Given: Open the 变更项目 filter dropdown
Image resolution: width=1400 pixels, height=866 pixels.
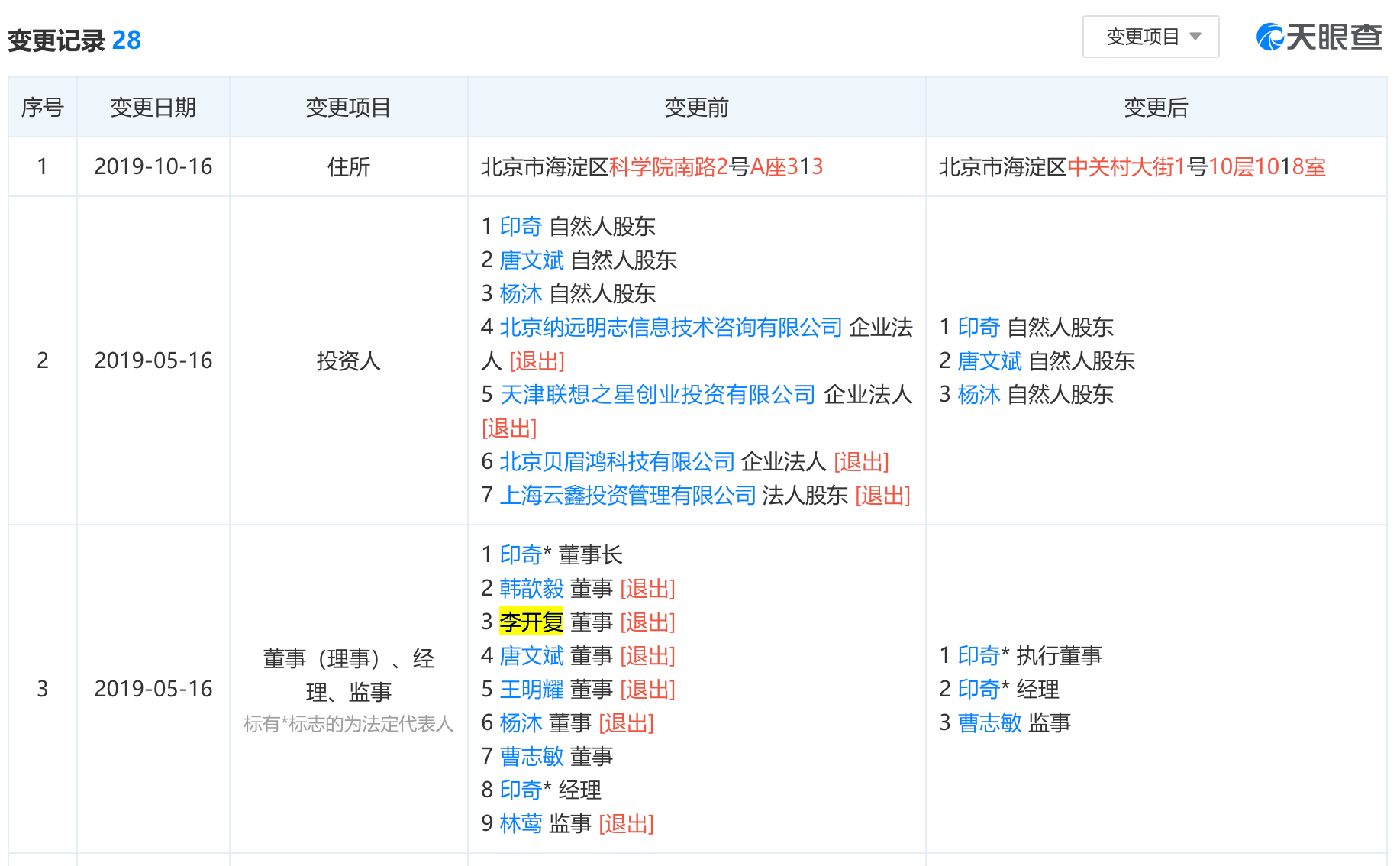Looking at the screenshot, I should point(1150,37).
